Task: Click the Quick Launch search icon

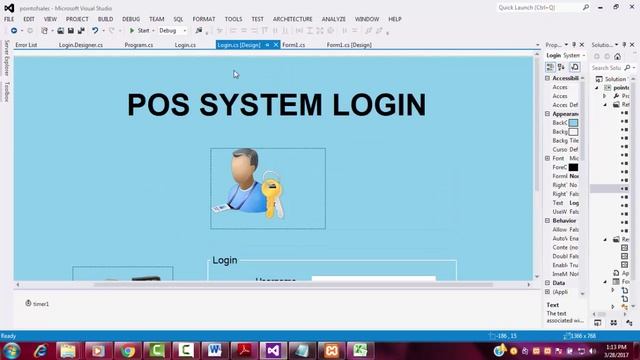Action: pyautogui.click(x=586, y=7)
